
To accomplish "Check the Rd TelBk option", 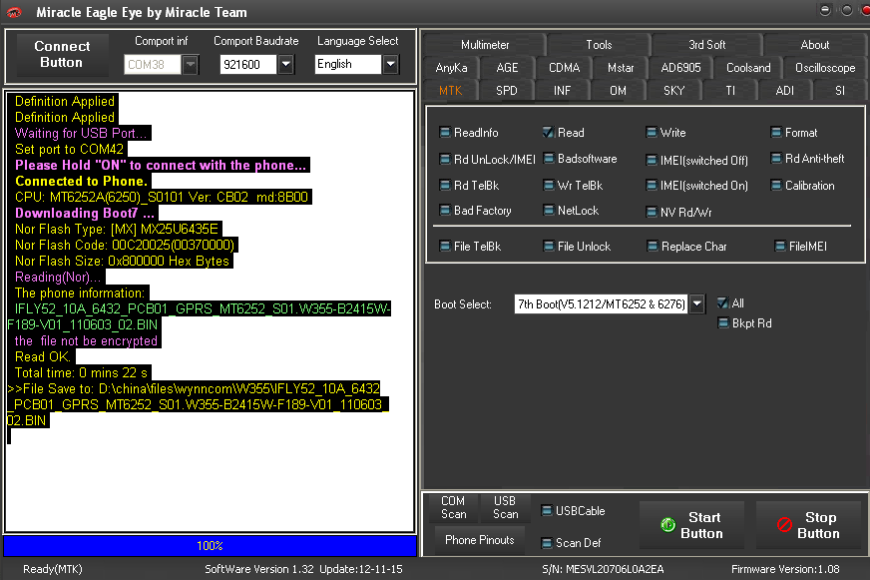I will 444,185.
